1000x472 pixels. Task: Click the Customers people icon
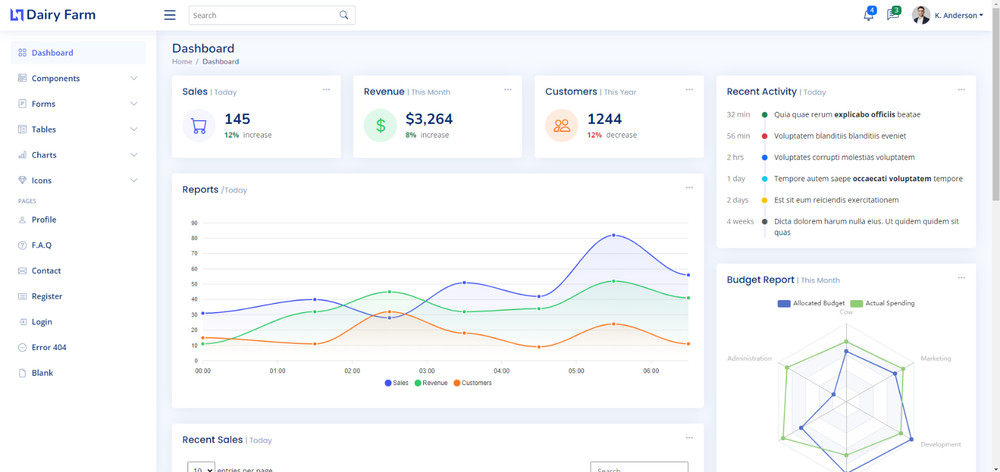[562, 126]
